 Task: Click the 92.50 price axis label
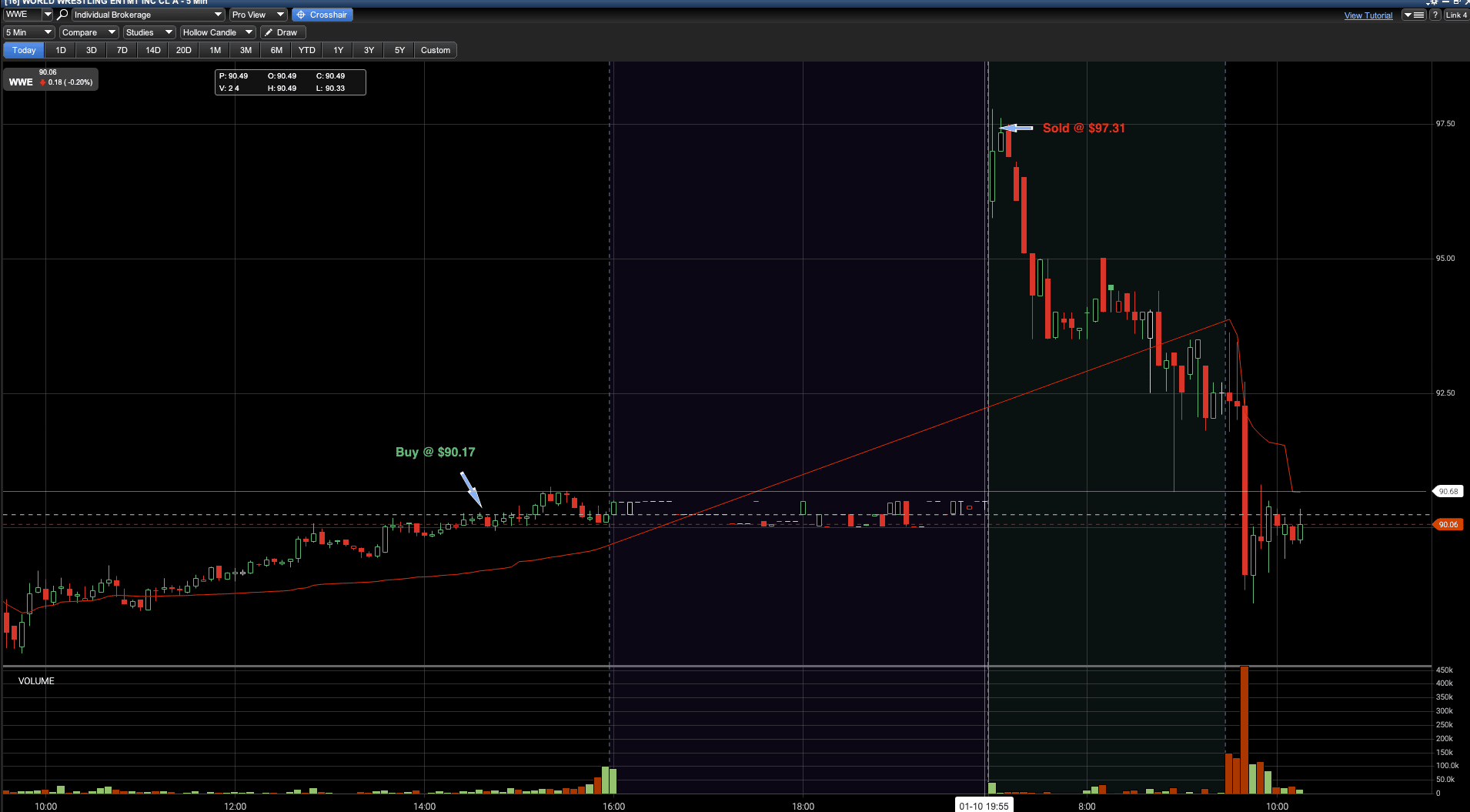coord(1445,393)
